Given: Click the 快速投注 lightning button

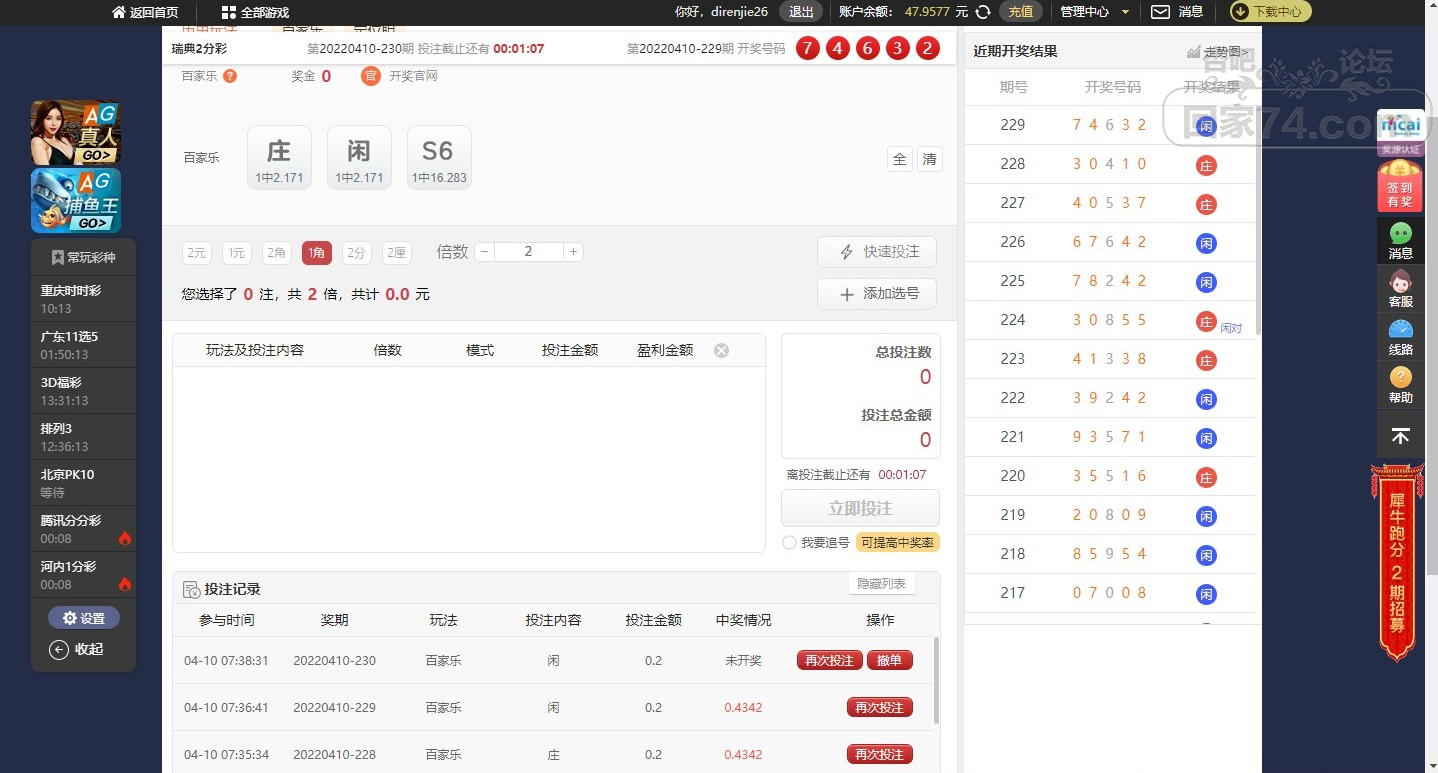Looking at the screenshot, I should pyautogui.click(x=877, y=252).
